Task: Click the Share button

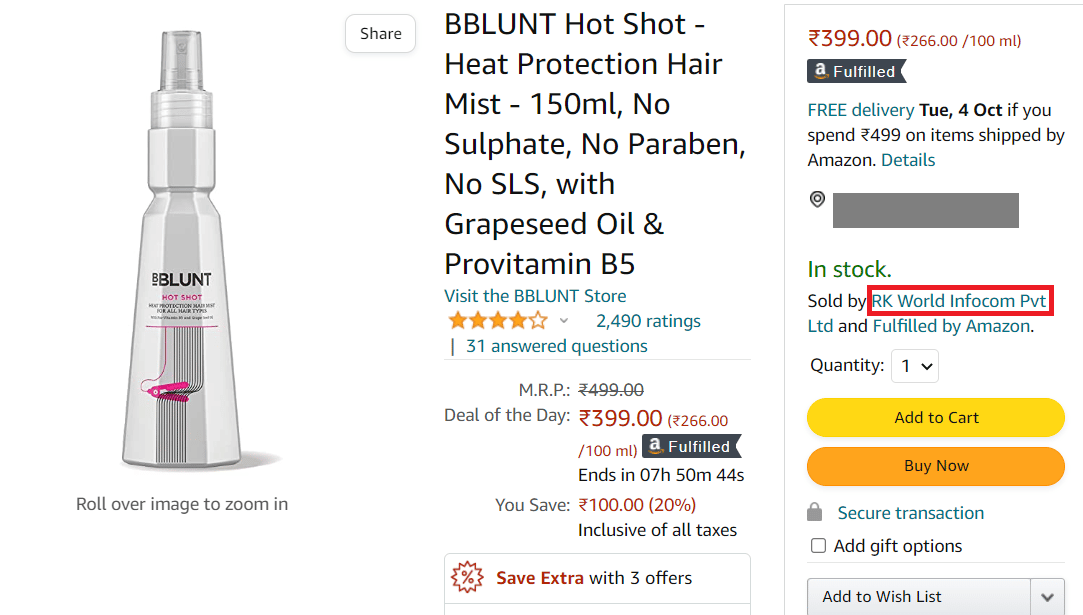Action: tap(381, 34)
